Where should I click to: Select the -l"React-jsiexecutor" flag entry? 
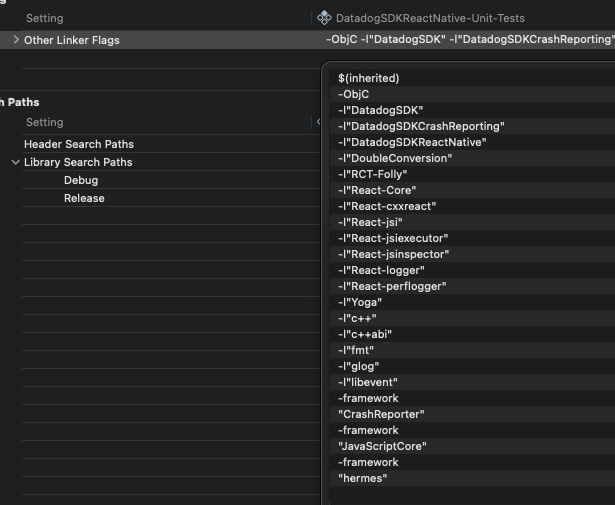[x=472, y=238]
